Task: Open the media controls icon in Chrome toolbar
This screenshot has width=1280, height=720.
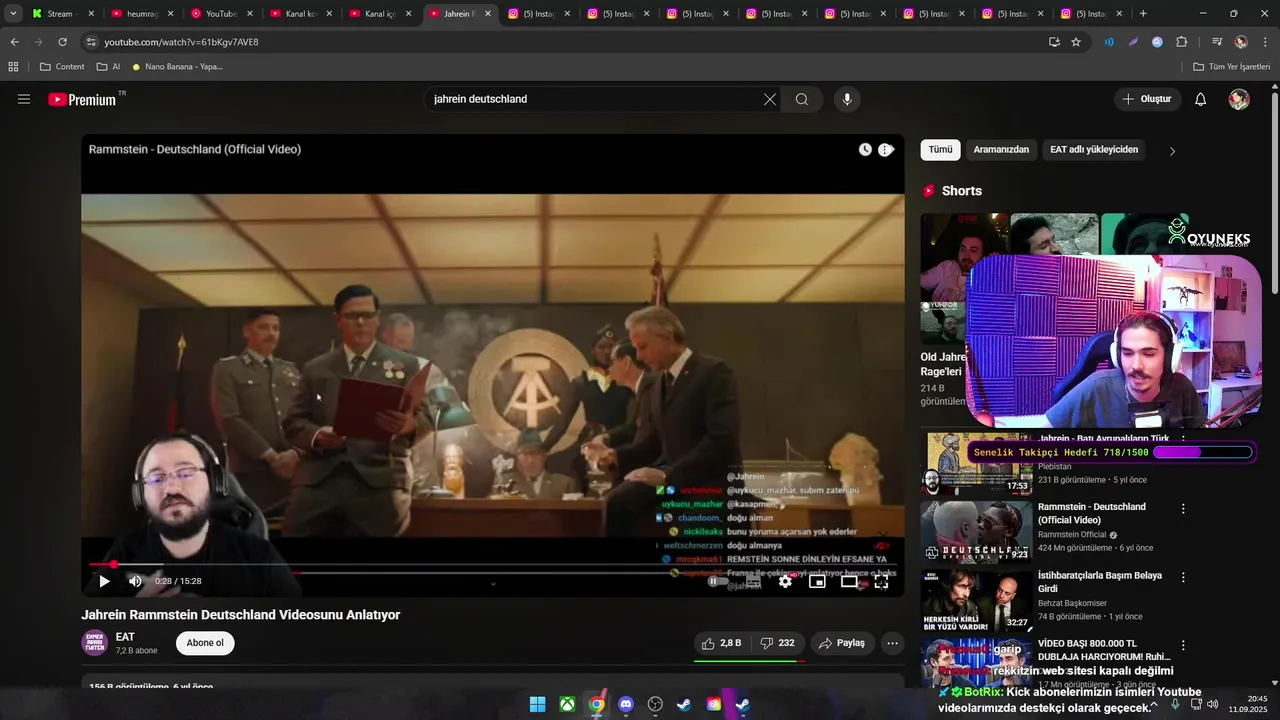Action: (1217, 42)
